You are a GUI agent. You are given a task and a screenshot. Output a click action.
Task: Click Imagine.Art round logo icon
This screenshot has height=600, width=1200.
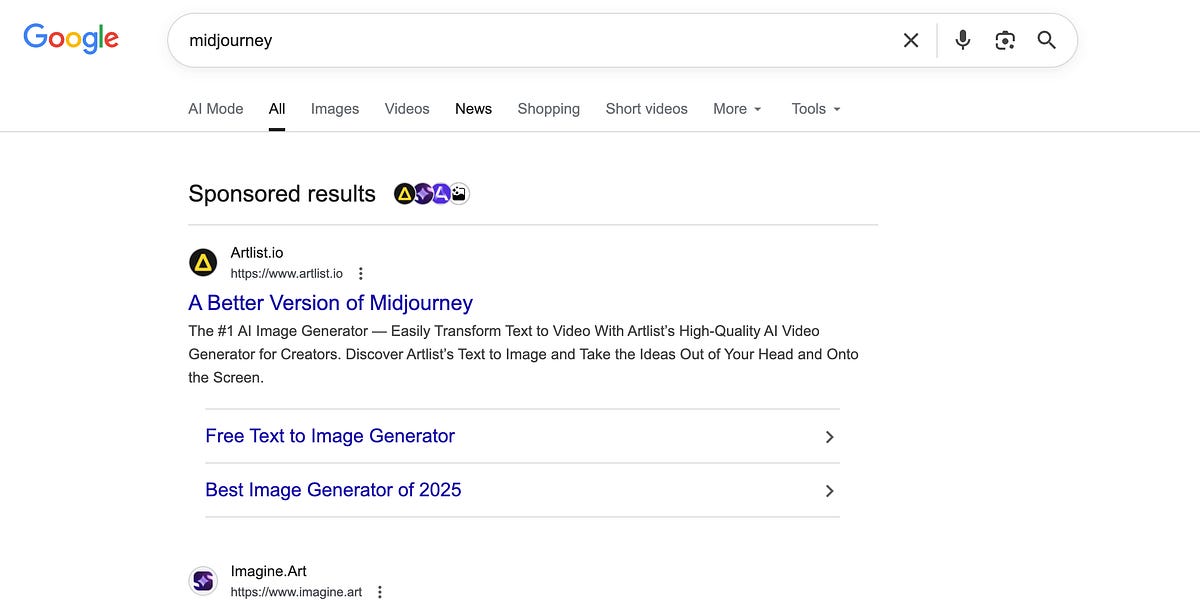203,581
